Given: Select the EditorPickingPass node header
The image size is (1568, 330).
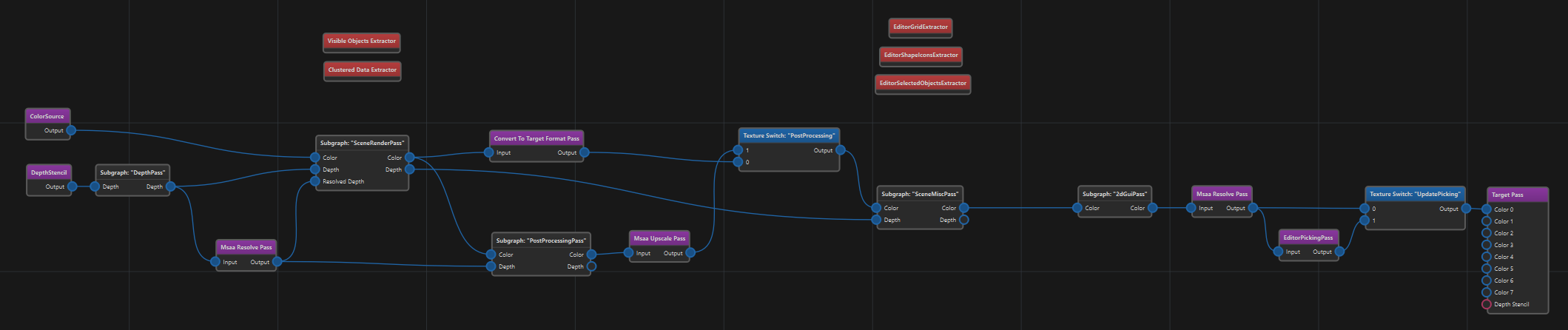Looking at the screenshot, I should (x=1308, y=238).
